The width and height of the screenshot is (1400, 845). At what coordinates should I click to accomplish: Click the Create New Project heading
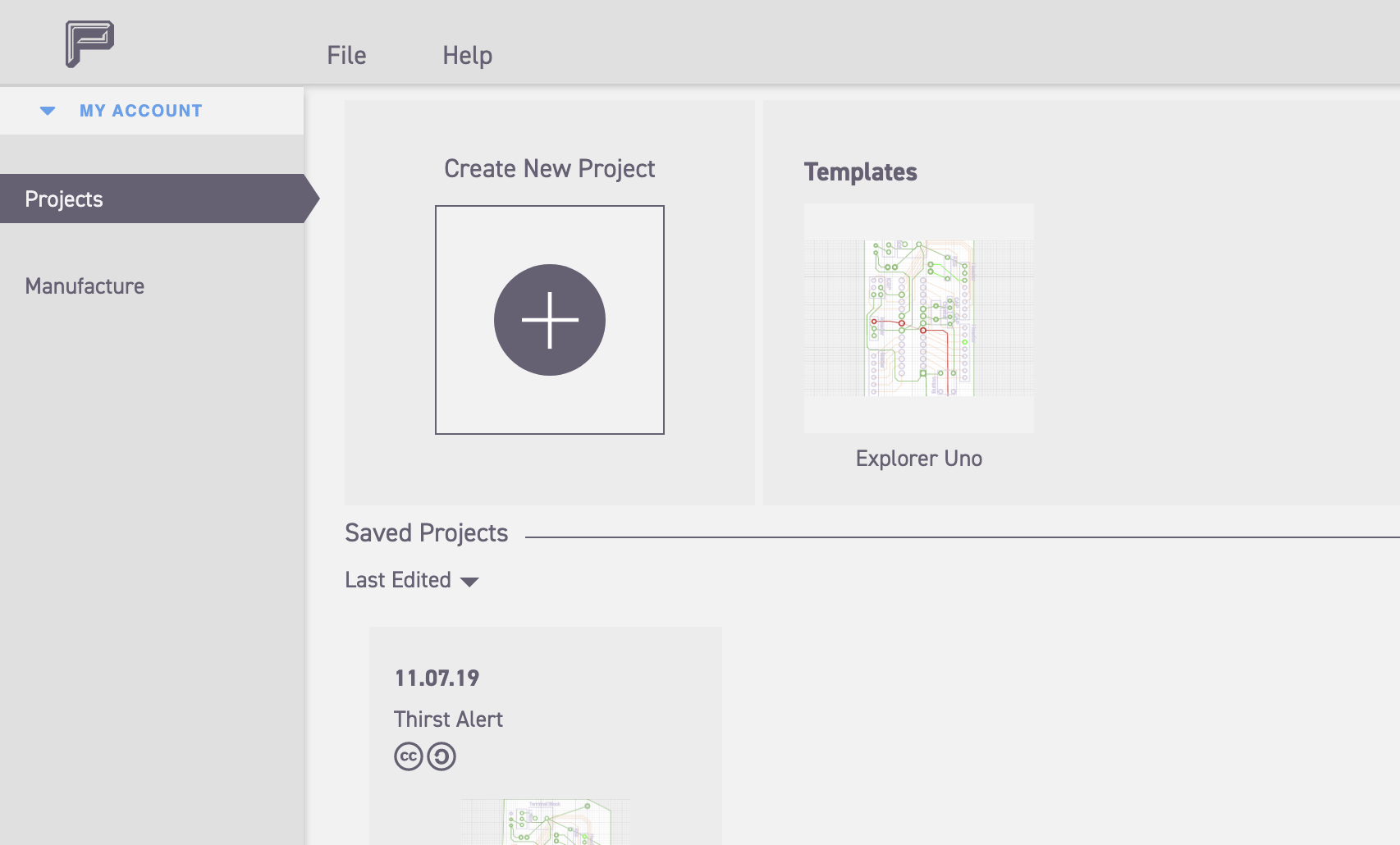click(x=549, y=168)
